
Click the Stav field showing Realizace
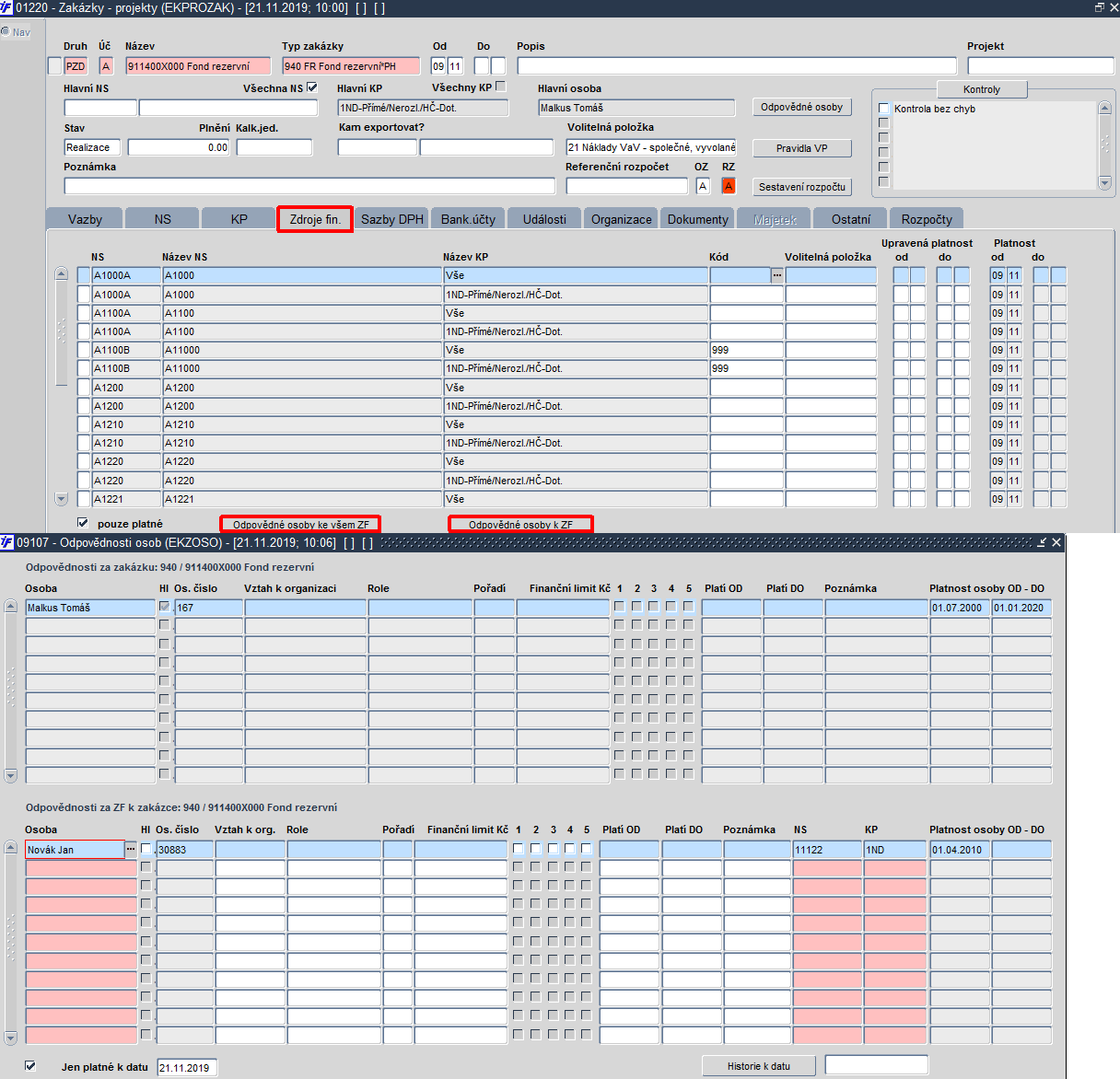tap(93, 147)
